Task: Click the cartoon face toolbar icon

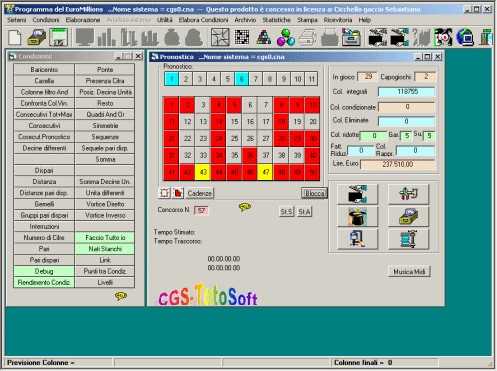Action: pos(443,37)
